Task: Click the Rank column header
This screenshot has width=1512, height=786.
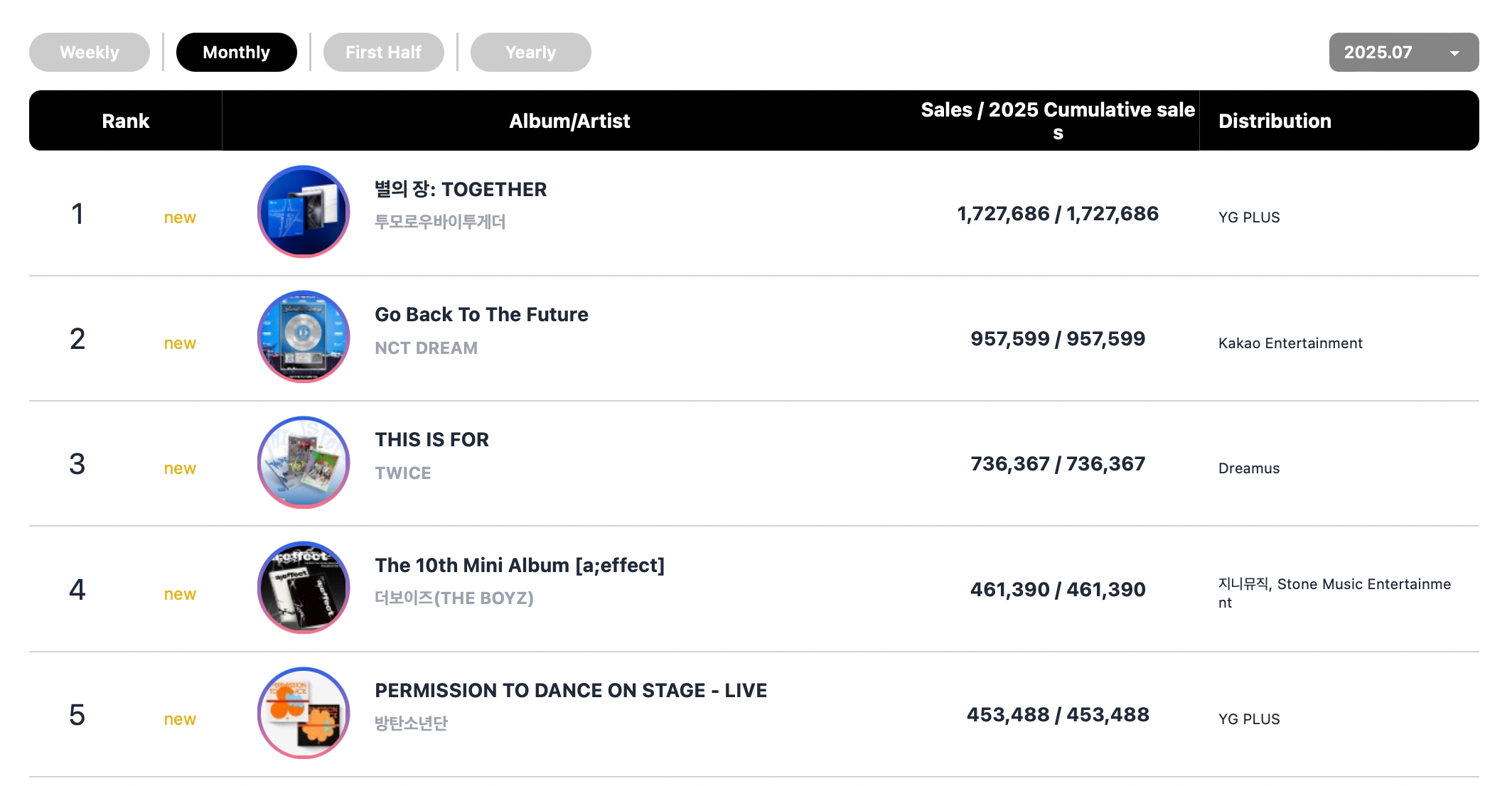Action: tap(126, 121)
